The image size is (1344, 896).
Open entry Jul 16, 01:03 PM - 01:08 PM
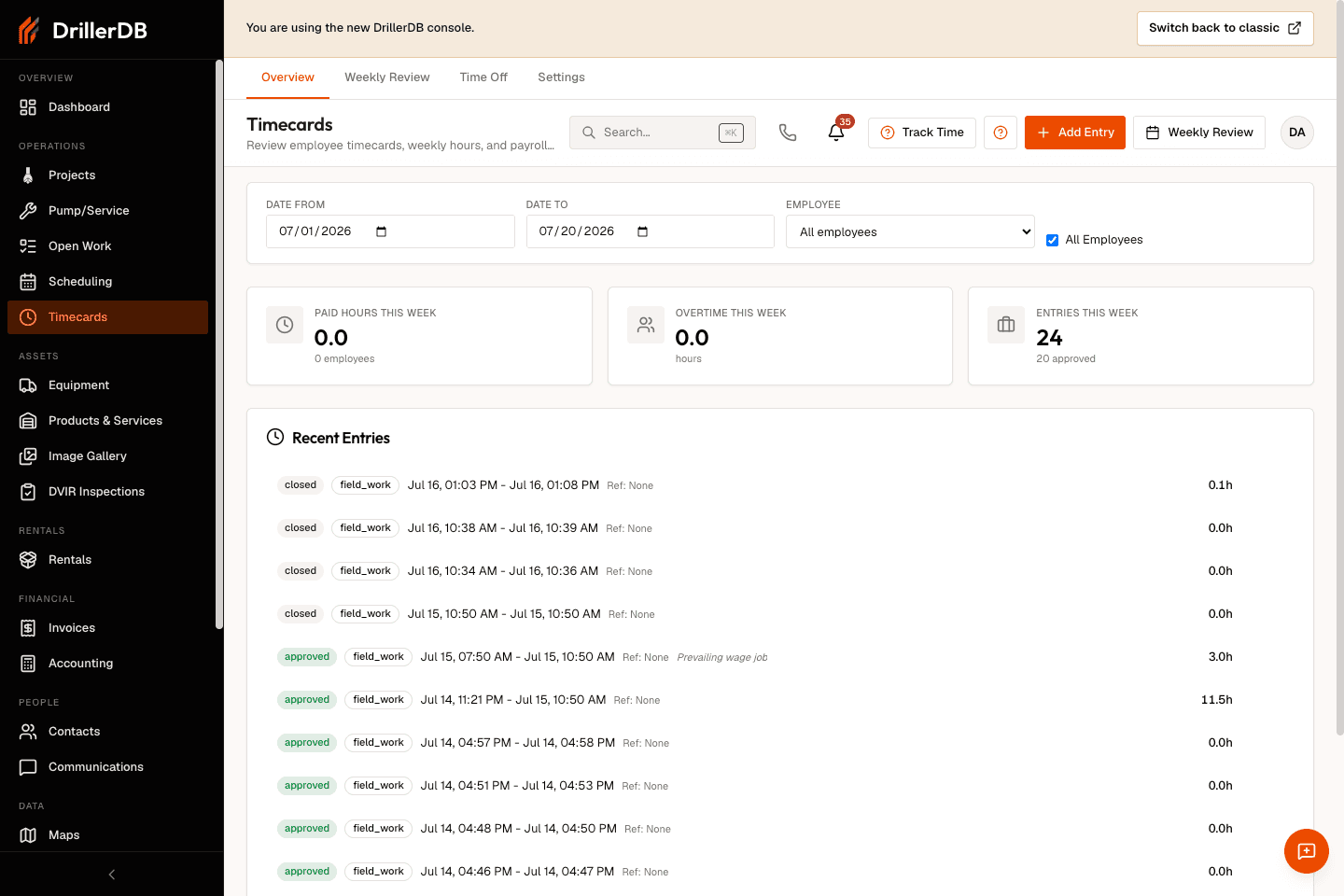coord(780,485)
